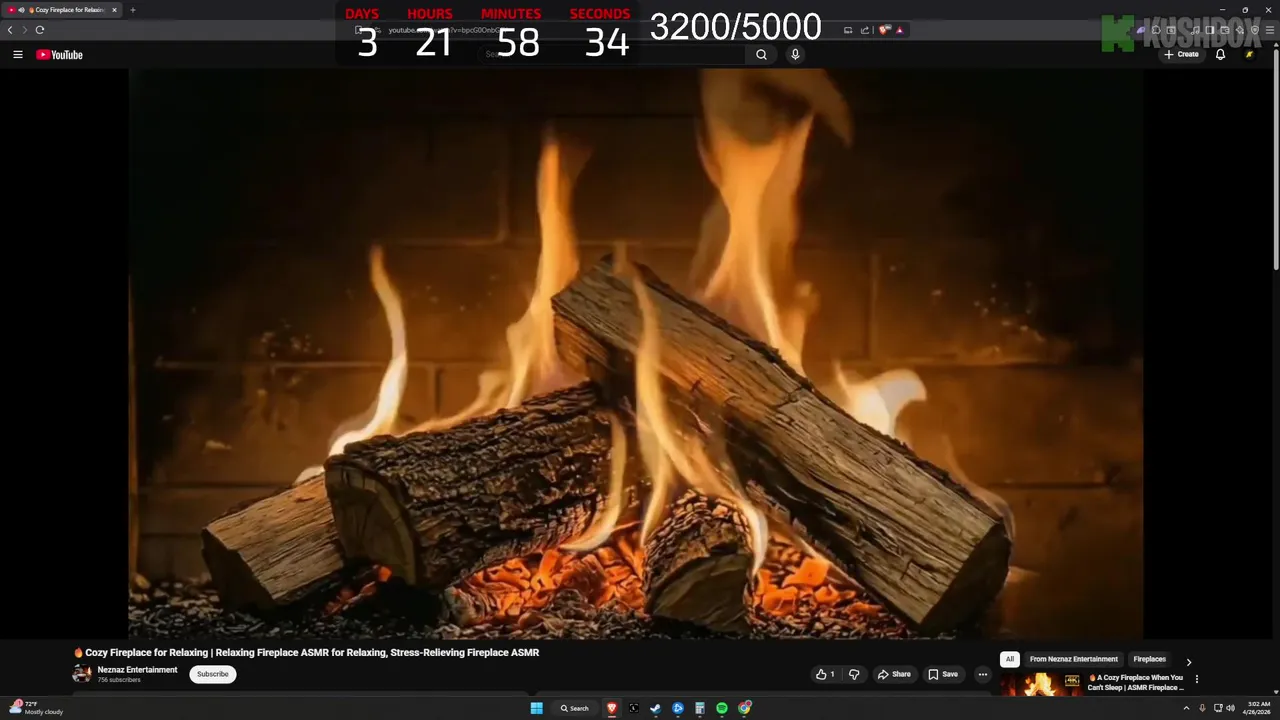Screen dimensions: 1280x720
Task: Go to the YouTube home logo
Action: [x=60, y=55]
